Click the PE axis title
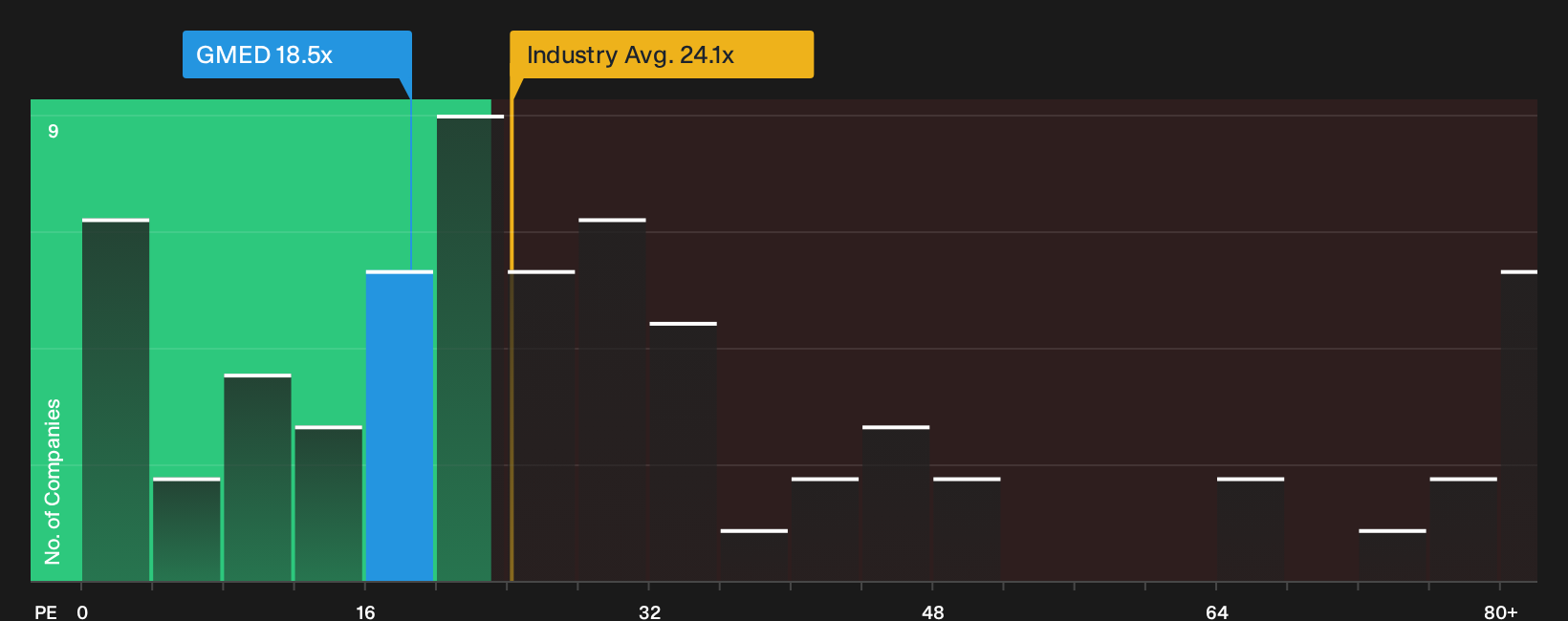 click(x=46, y=611)
